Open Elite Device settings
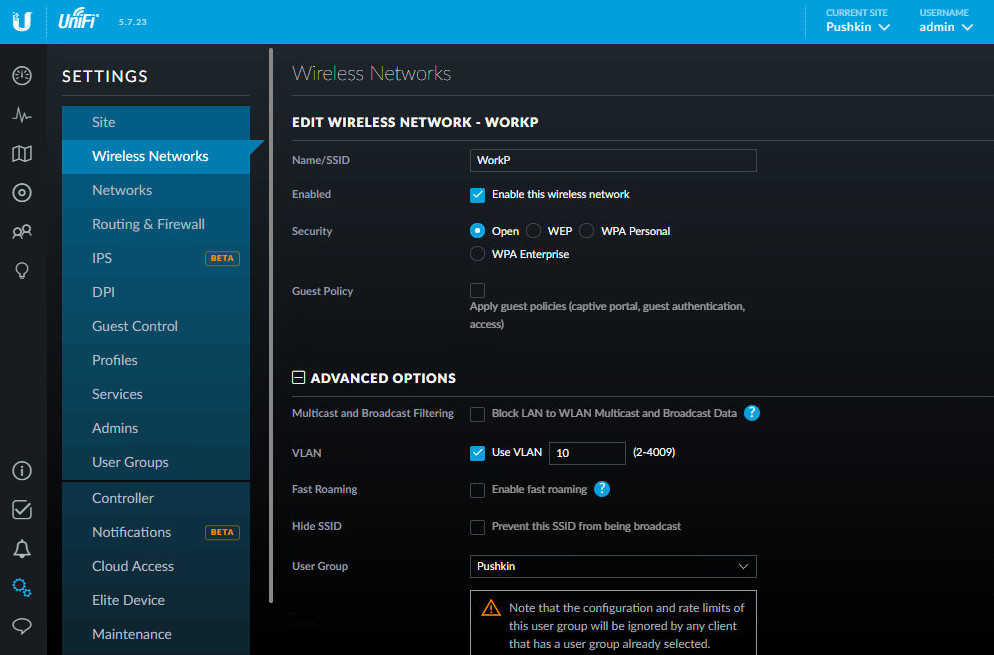 coord(156,600)
